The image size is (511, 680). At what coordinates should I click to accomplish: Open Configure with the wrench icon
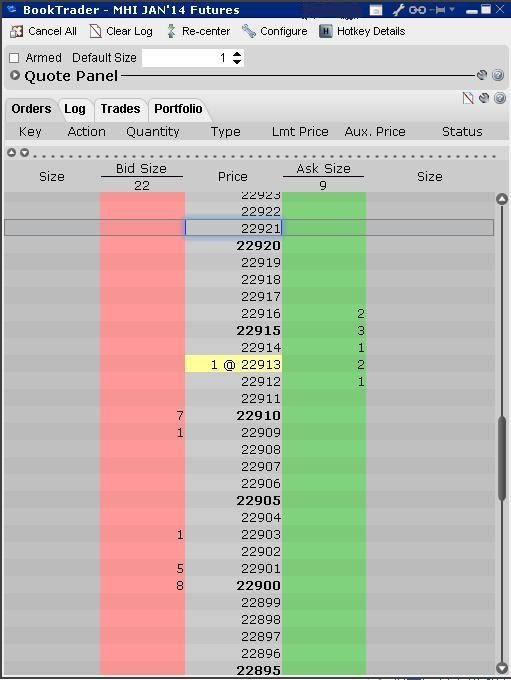(x=249, y=31)
